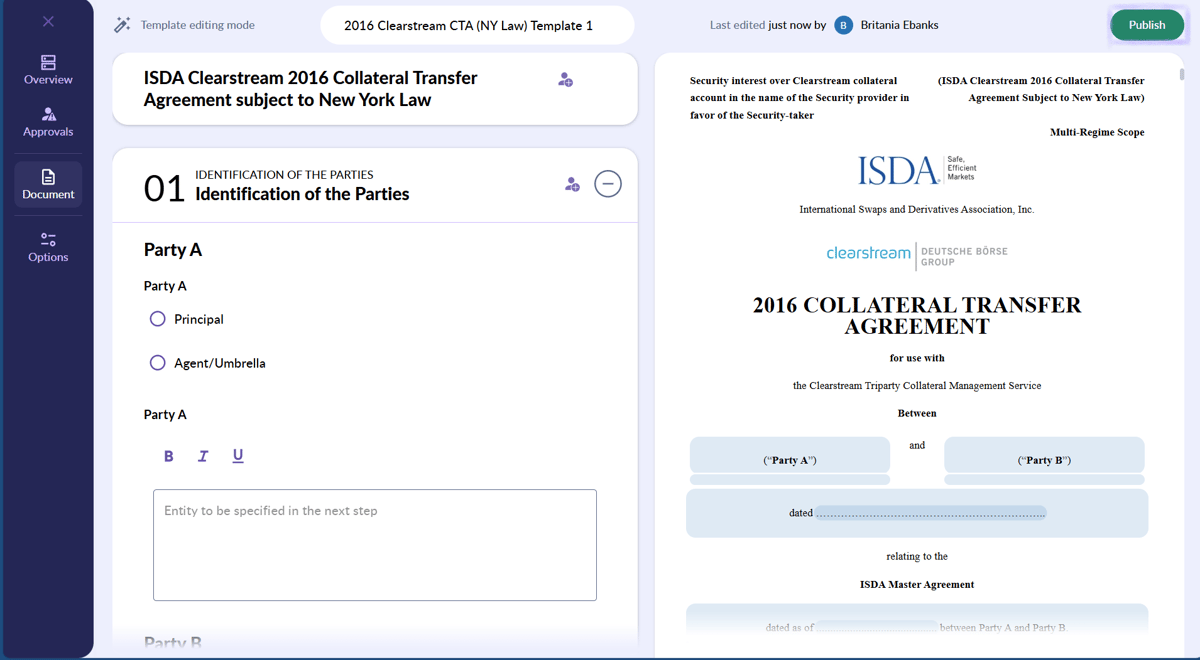
Task: Select the Principal radio option
Action: (157, 319)
